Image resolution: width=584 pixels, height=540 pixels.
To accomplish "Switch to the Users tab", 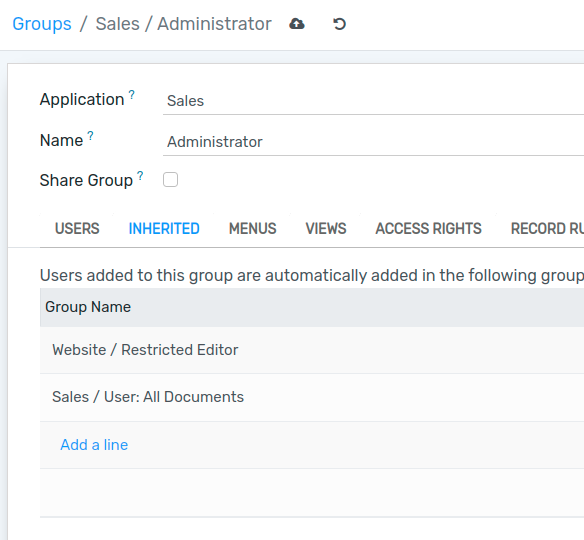I will point(77,229).
